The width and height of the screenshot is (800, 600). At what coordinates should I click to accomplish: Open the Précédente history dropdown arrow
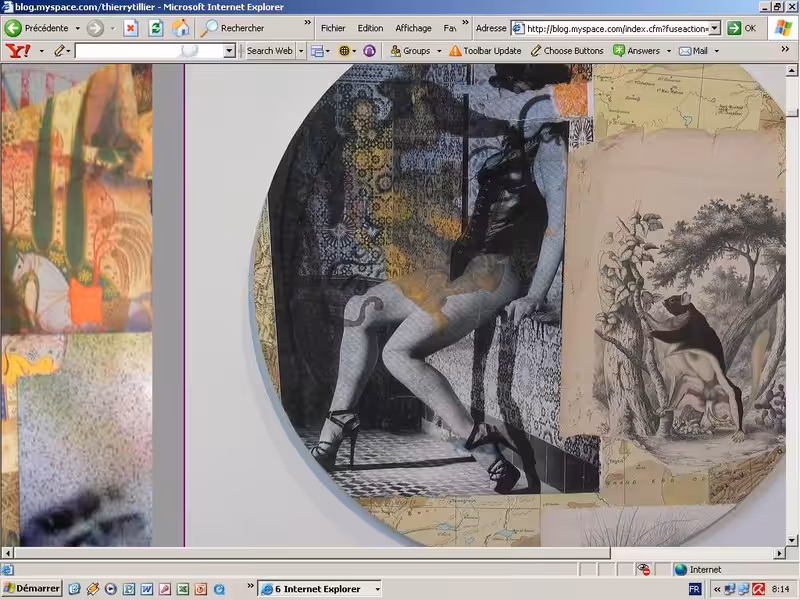coord(78,29)
